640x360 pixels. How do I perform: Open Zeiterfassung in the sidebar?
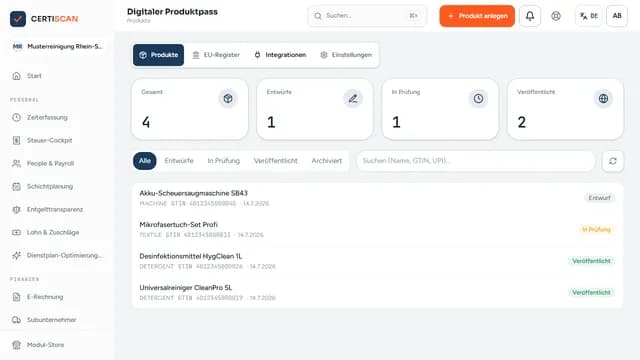pyautogui.click(x=57, y=118)
